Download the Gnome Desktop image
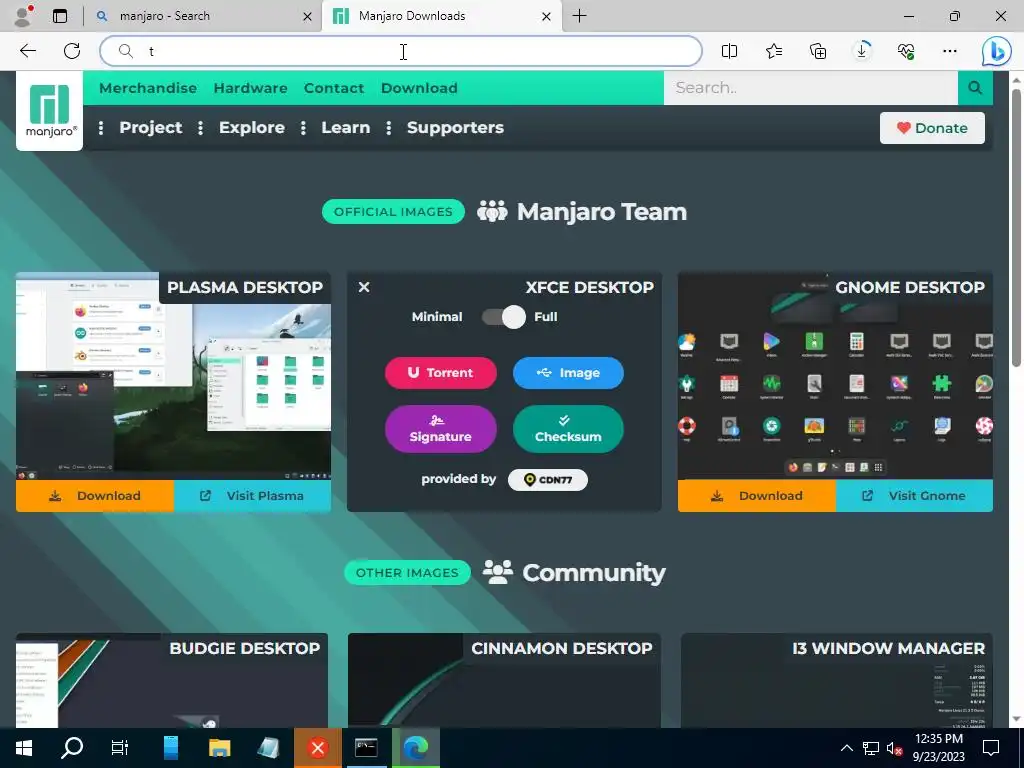This screenshot has width=1024, height=768. pyautogui.click(x=757, y=496)
